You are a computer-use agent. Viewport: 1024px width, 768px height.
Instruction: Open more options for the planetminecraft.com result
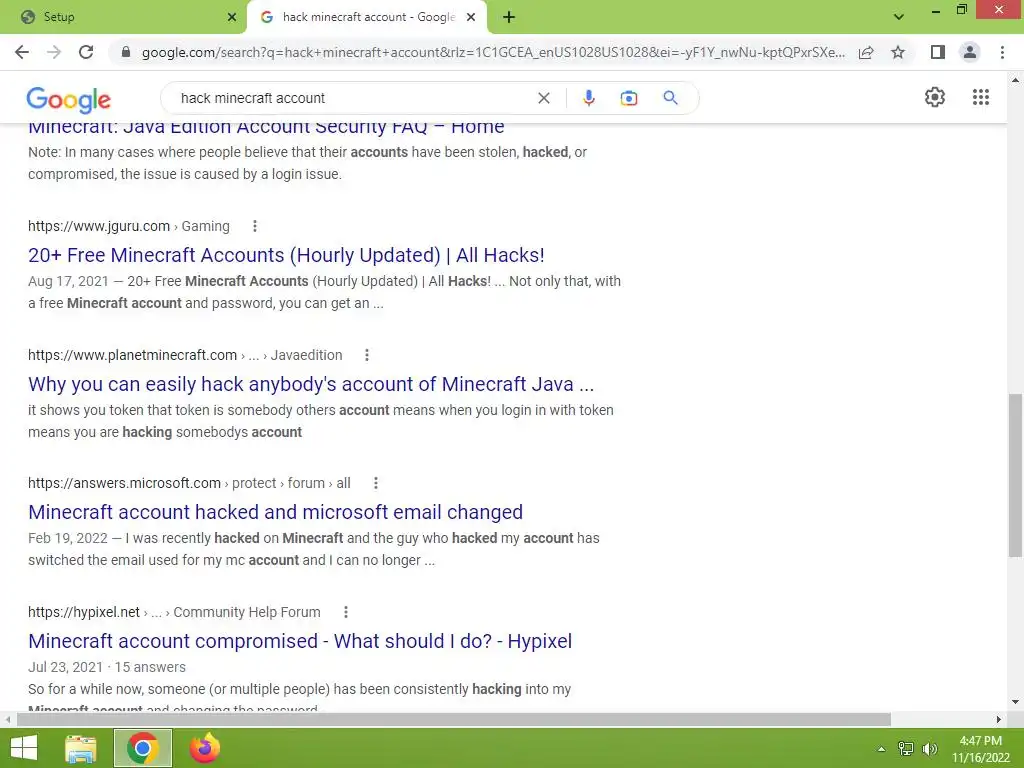[367, 355]
